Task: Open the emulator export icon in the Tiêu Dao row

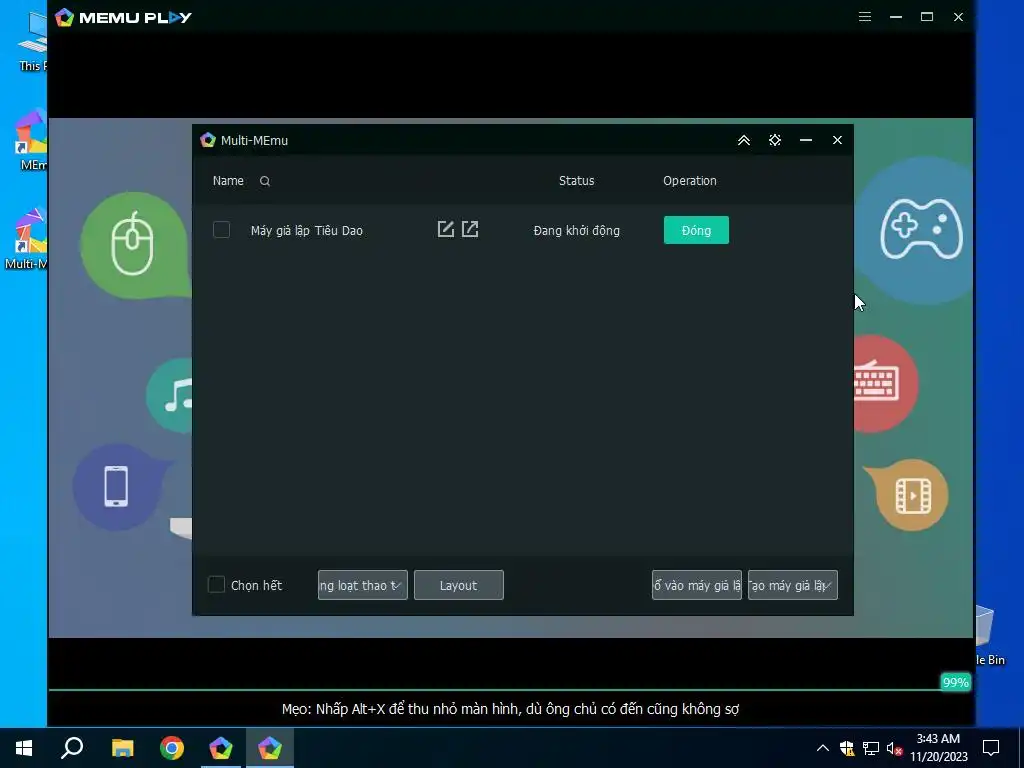Action: [470, 229]
